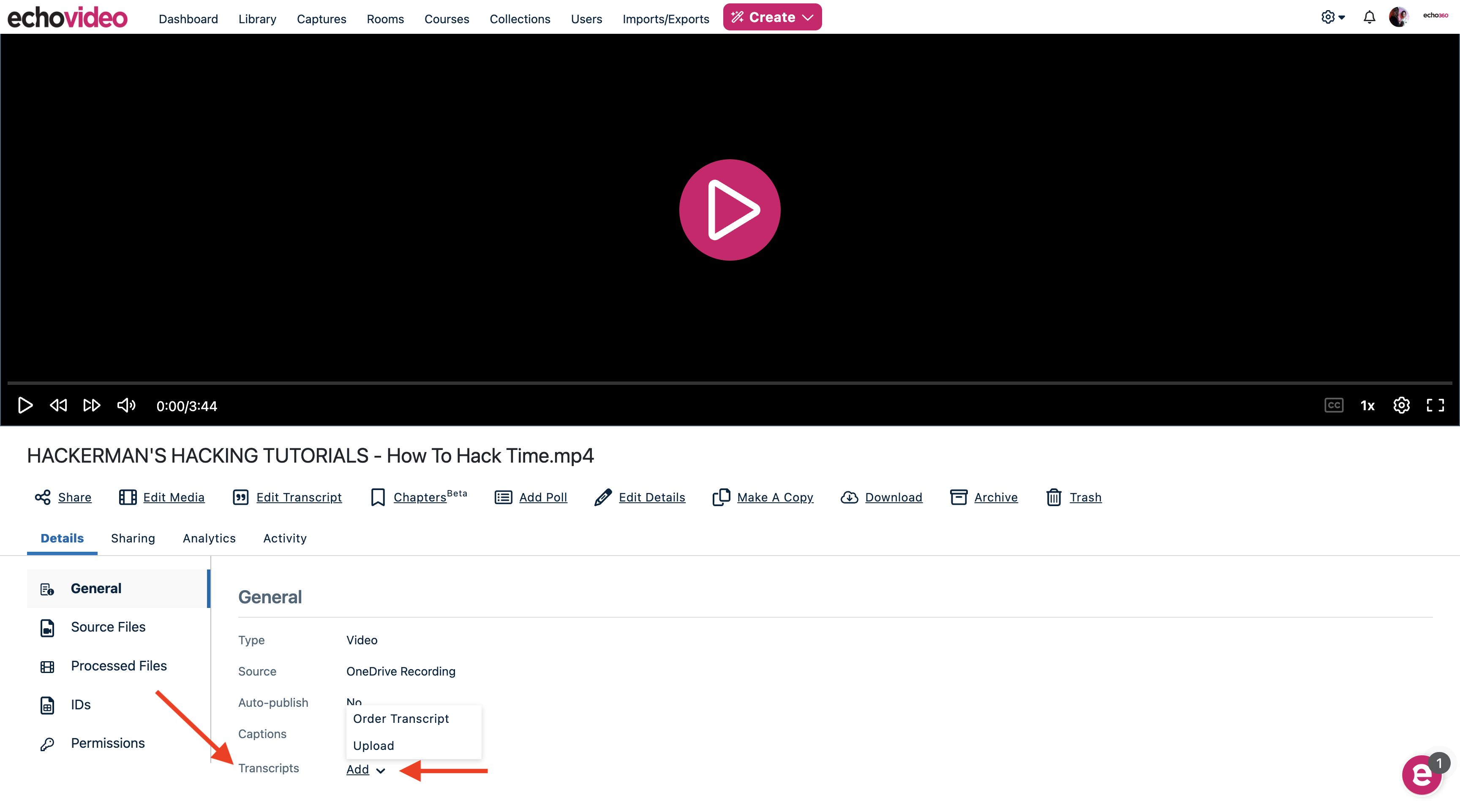Viewport: 1460px width, 812px height.
Task: Open the Source Files section
Action: coord(108,627)
